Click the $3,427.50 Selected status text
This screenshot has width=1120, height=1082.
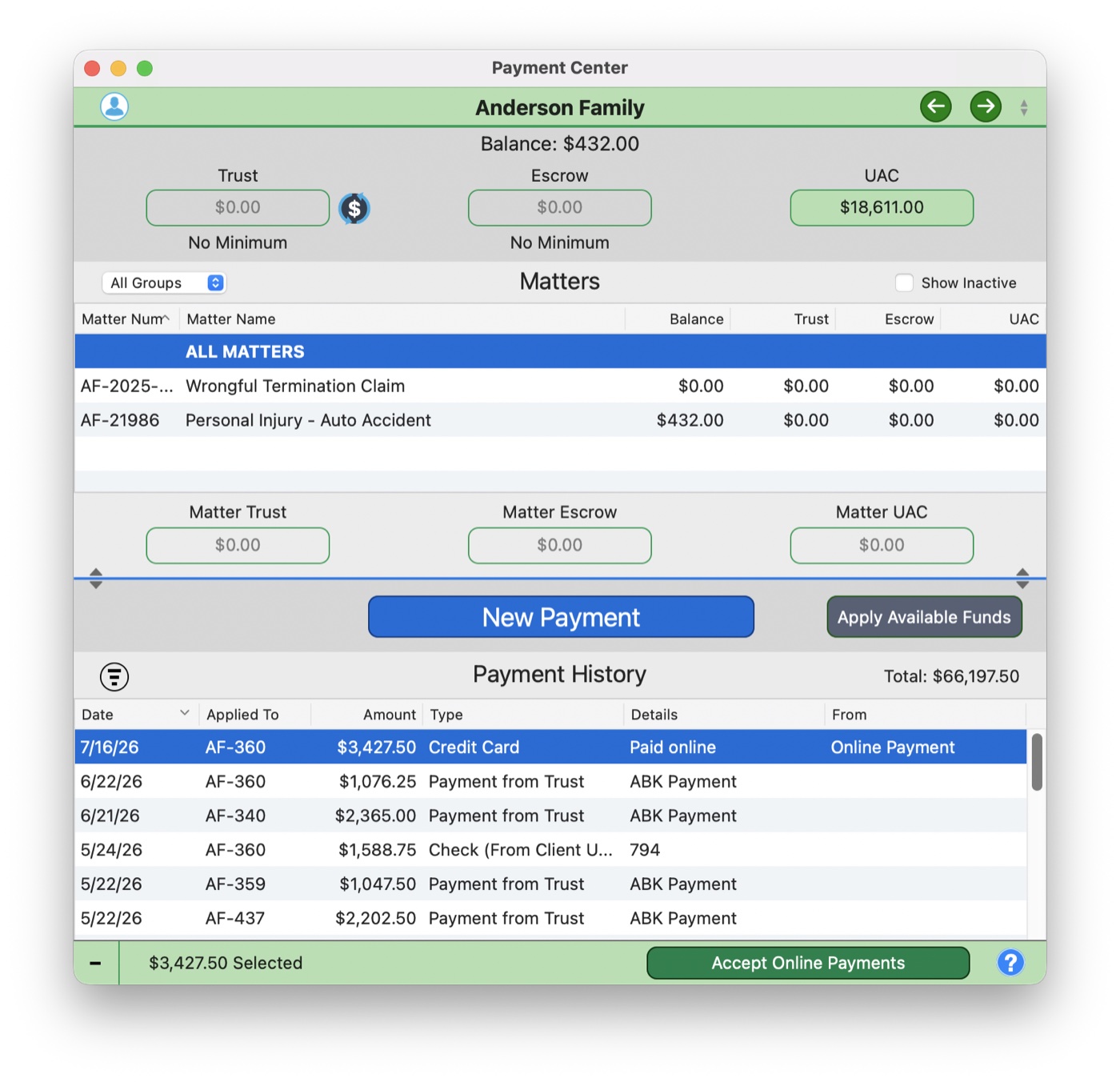coord(226,963)
